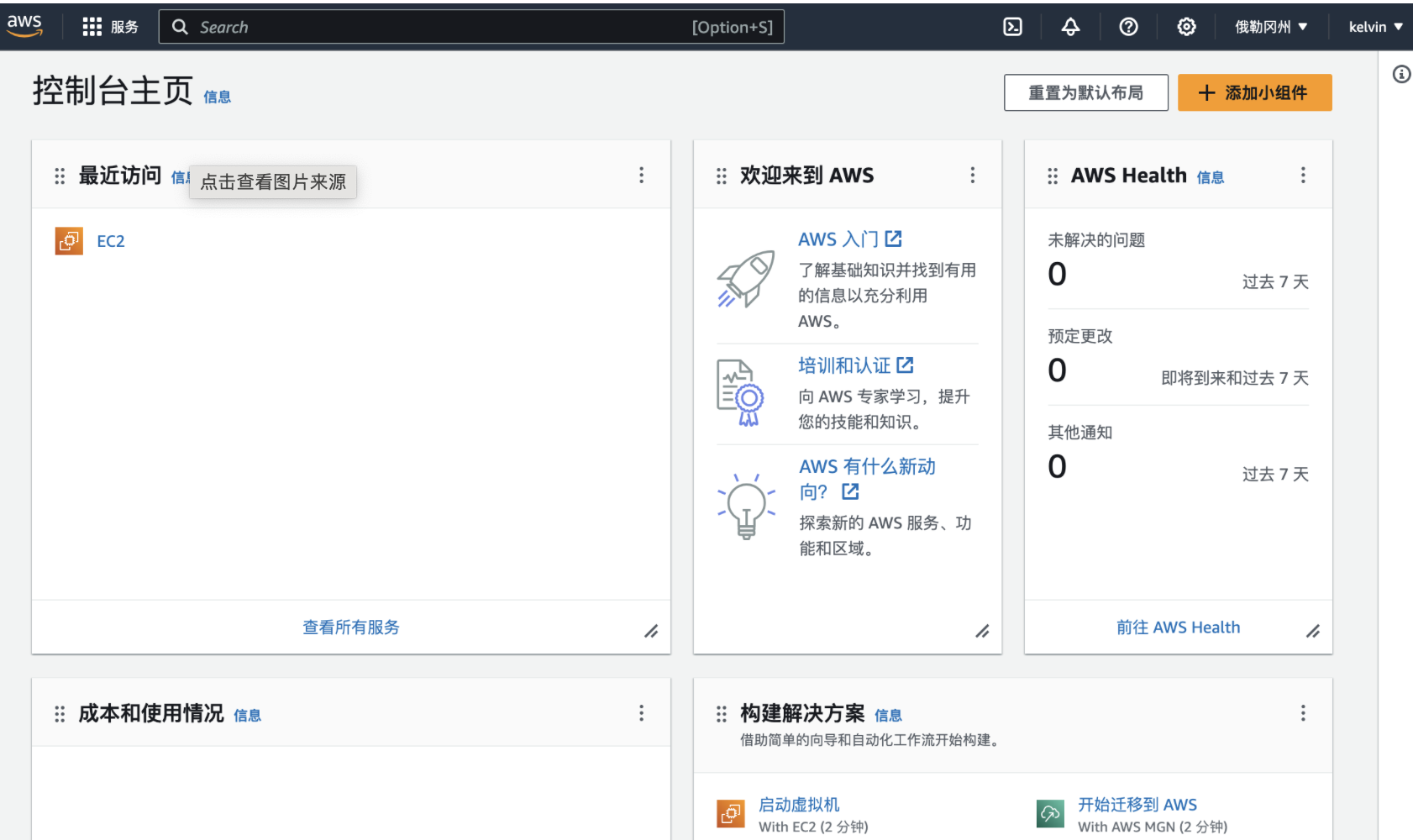Click the 启动虚拟机 EC2 icon
The width and height of the screenshot is (1413, 840).
click(x=731, y=813)
